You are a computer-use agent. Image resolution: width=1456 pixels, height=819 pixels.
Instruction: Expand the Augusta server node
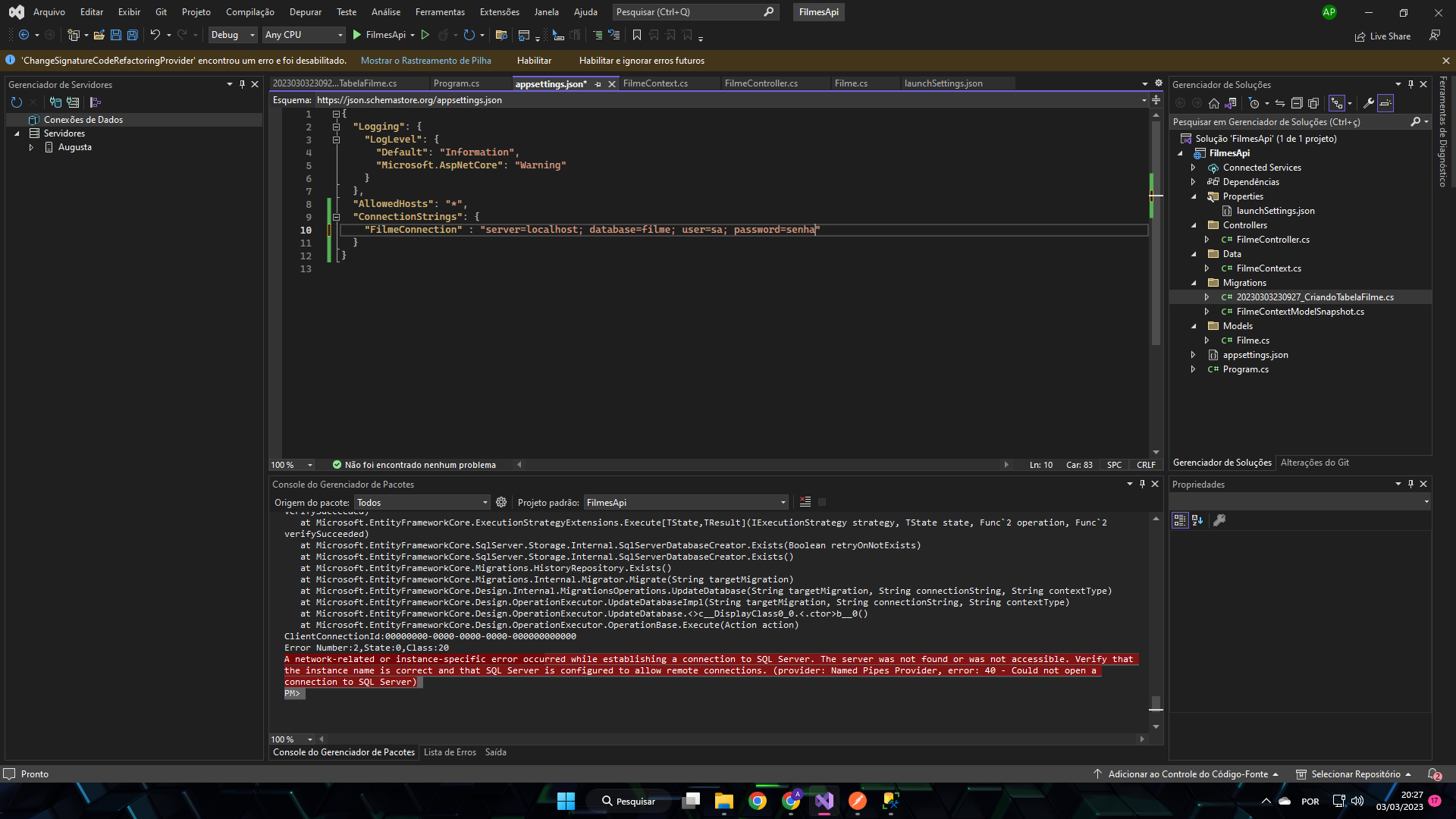31,147
